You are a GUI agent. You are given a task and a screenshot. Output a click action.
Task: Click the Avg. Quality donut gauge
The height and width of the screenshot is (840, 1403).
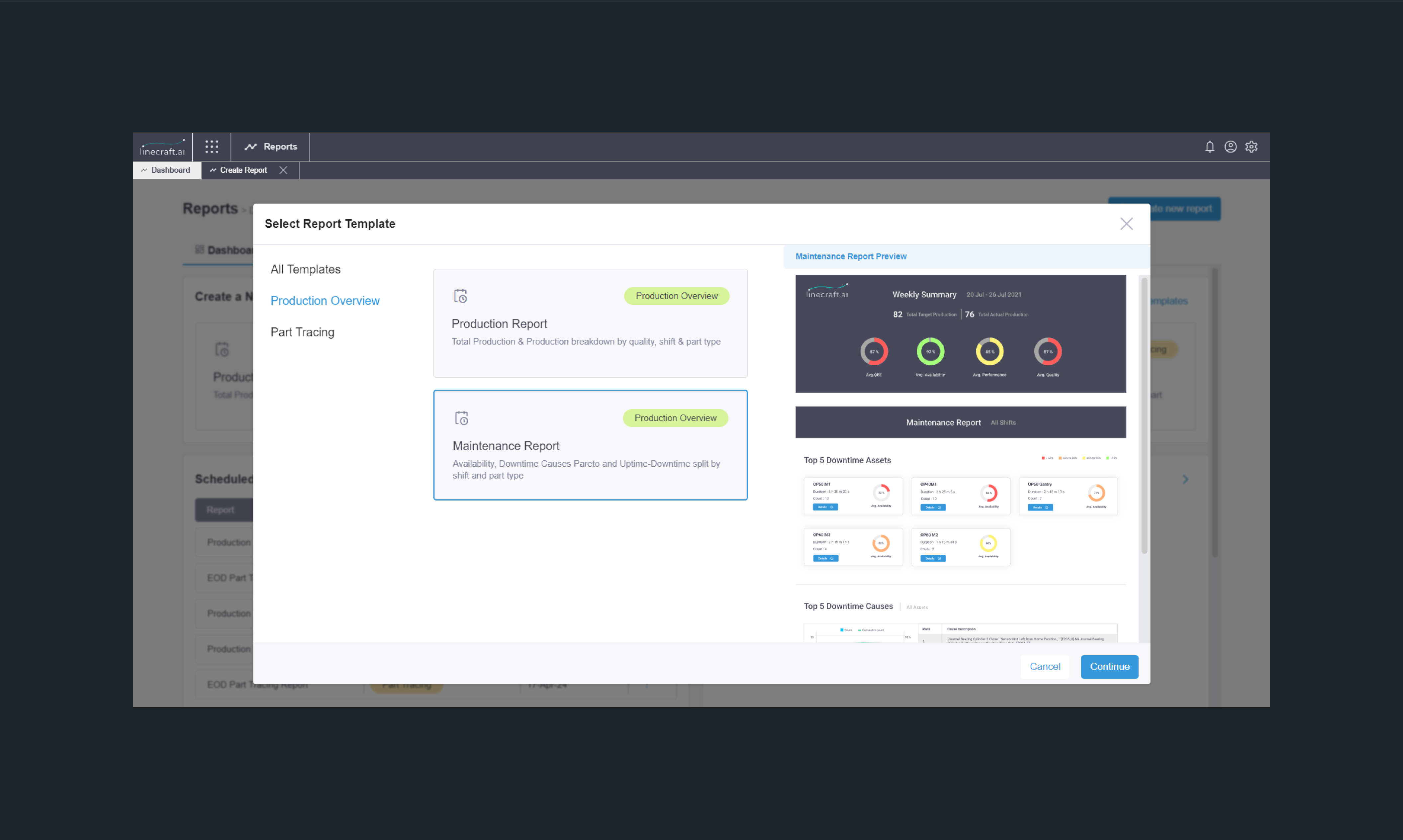click(x=1048, y=352)
